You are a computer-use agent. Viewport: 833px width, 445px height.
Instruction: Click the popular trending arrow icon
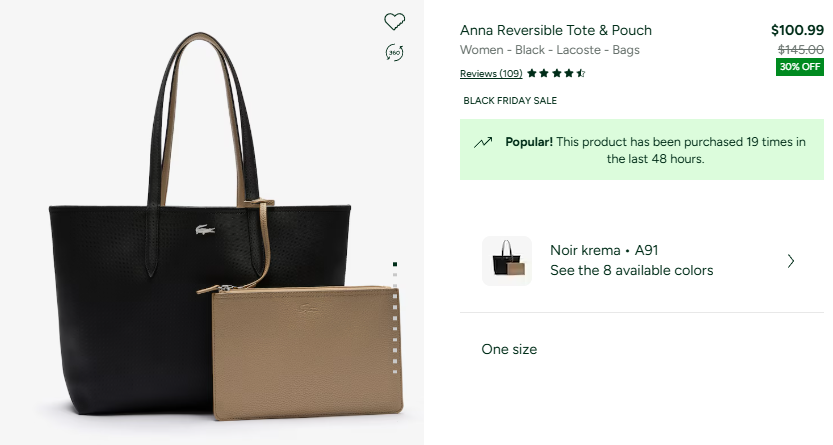point(483,142)
